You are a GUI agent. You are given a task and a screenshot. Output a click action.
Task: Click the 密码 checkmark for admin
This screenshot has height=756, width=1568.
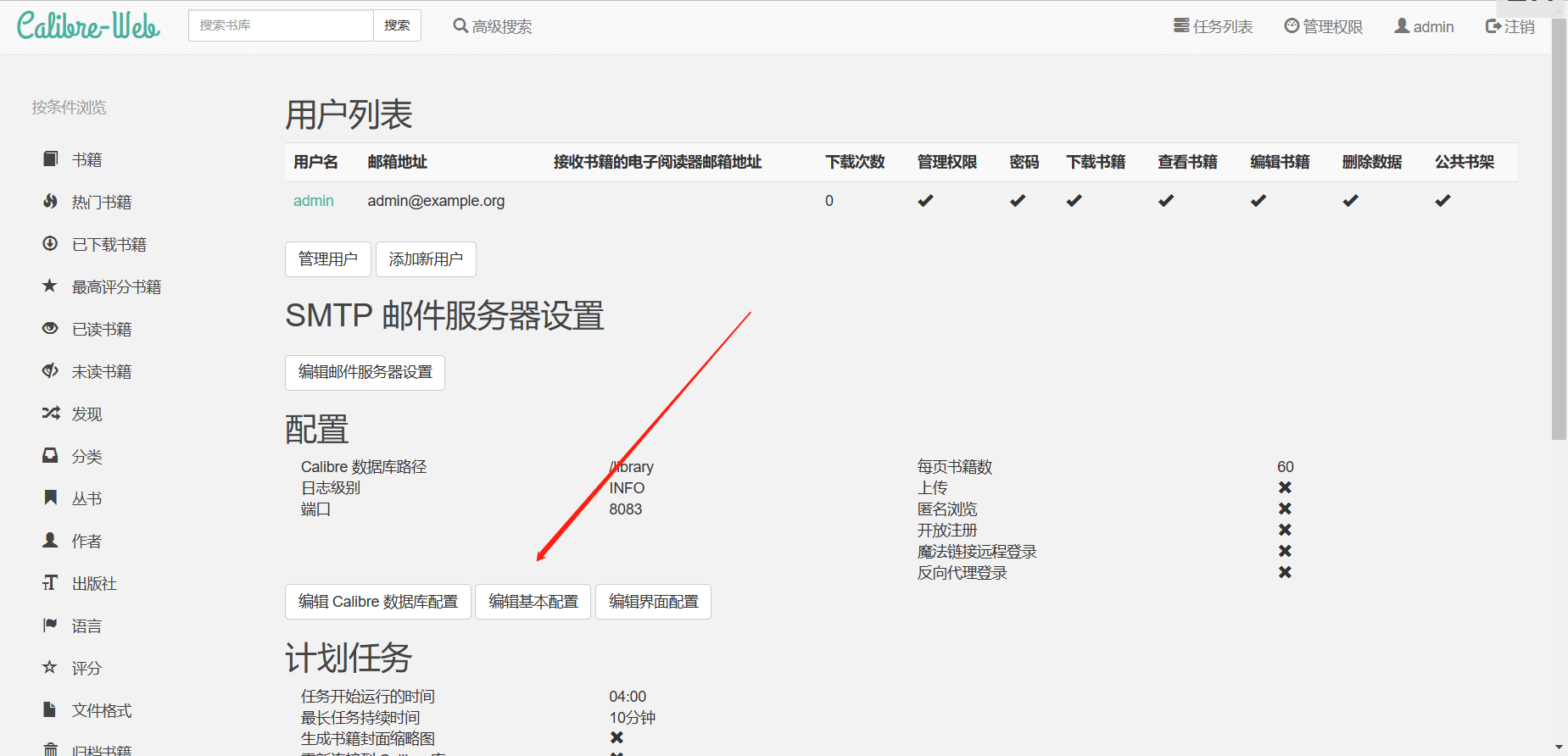(x=1018, y=201)
